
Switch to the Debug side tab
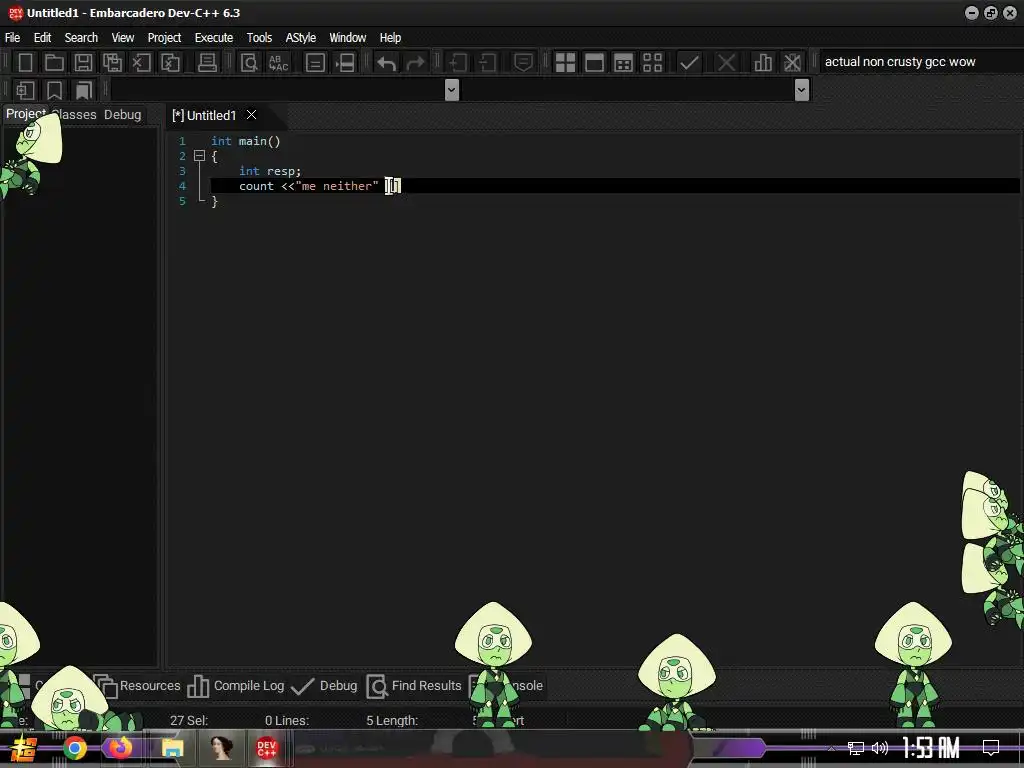(x=122, y=114)
